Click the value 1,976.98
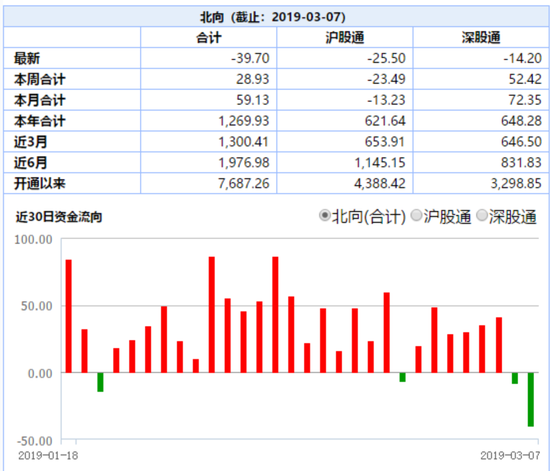The width and height of the screenshot is (550, 471). click(x=244, y=163)
